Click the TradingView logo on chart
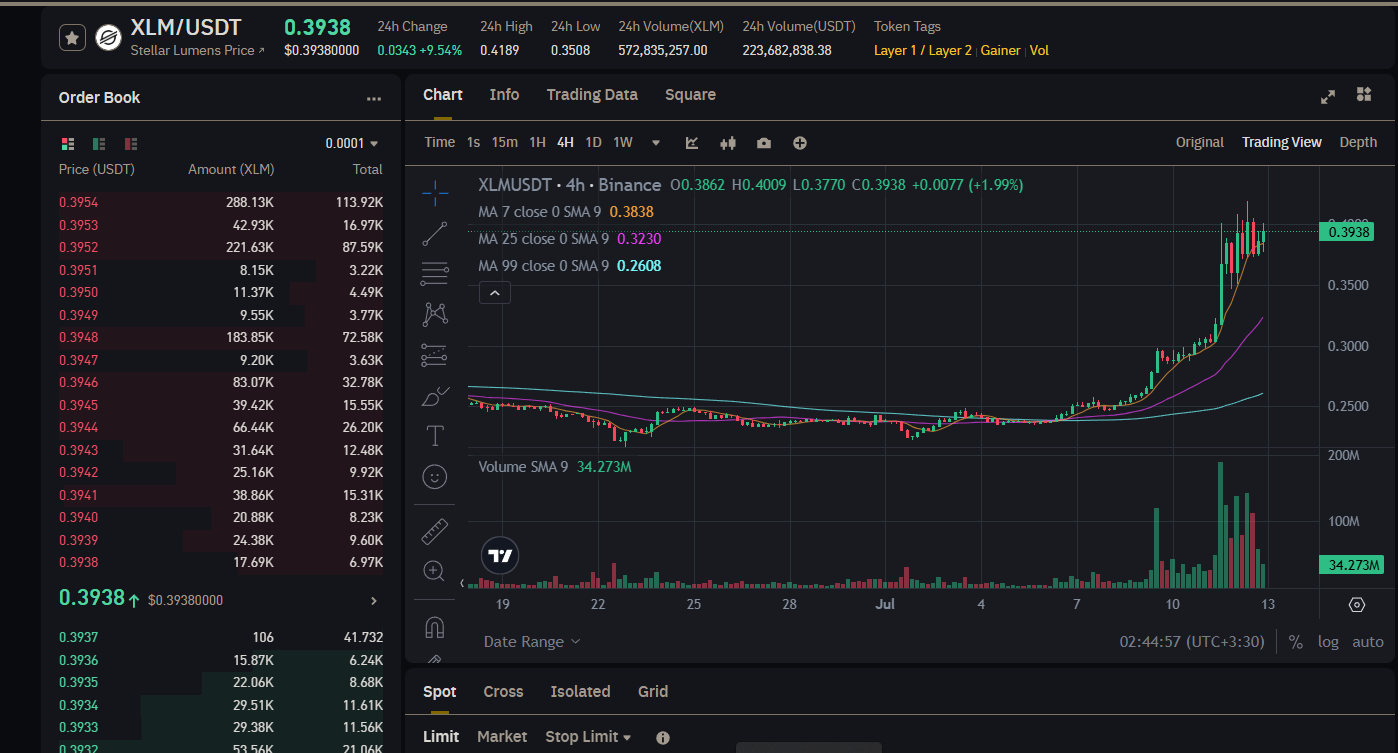This screenshot has width=1398, height=753. coord(499,556)
